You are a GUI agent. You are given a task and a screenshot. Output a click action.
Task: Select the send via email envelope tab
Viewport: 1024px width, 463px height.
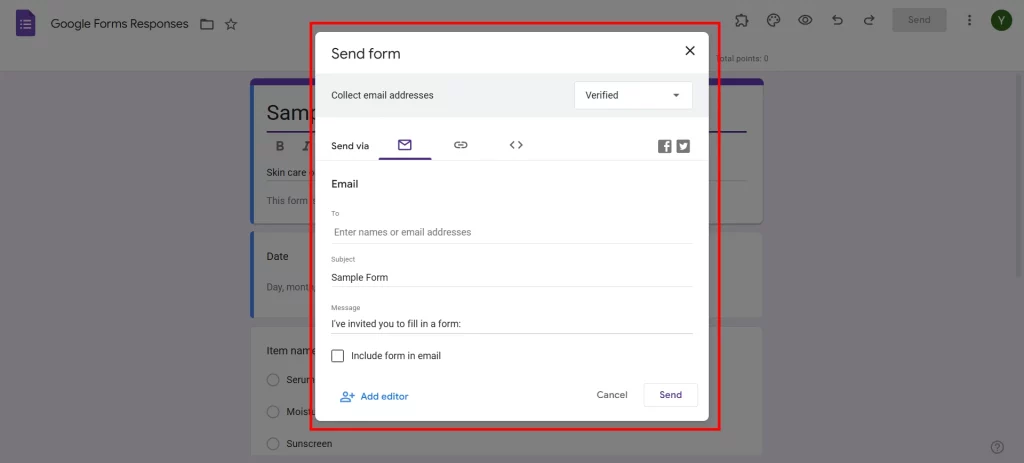coord(405,145)
